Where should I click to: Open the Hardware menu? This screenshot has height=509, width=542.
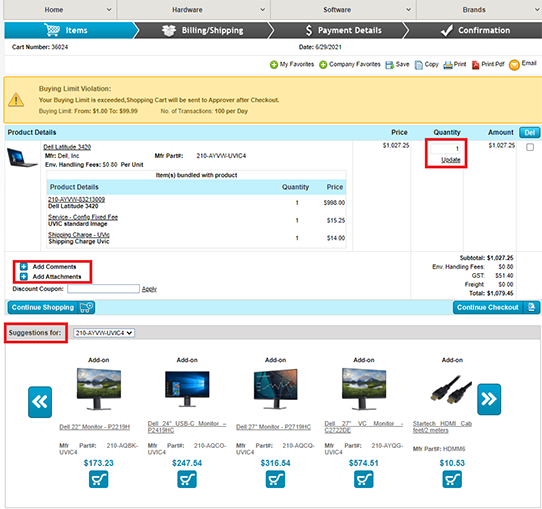point(187,10)
